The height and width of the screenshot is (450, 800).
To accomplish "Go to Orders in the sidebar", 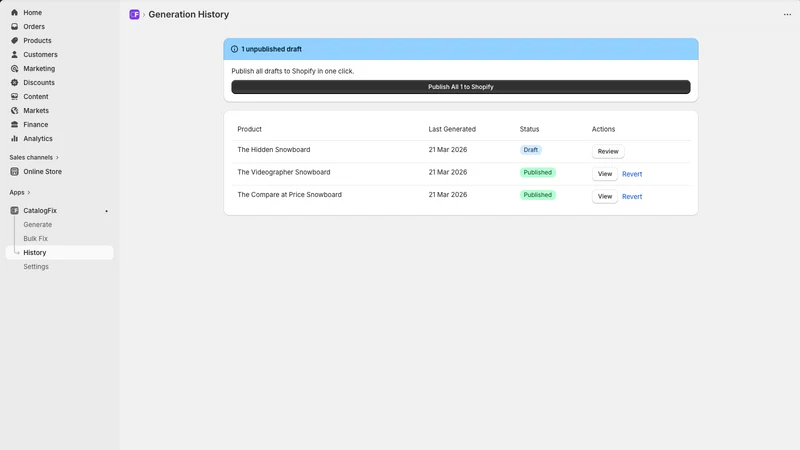I will [x=34, y=27].
